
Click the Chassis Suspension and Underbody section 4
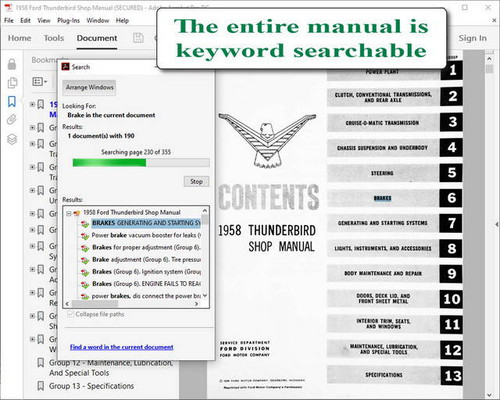pyautogui.click(x=395, y=148)
